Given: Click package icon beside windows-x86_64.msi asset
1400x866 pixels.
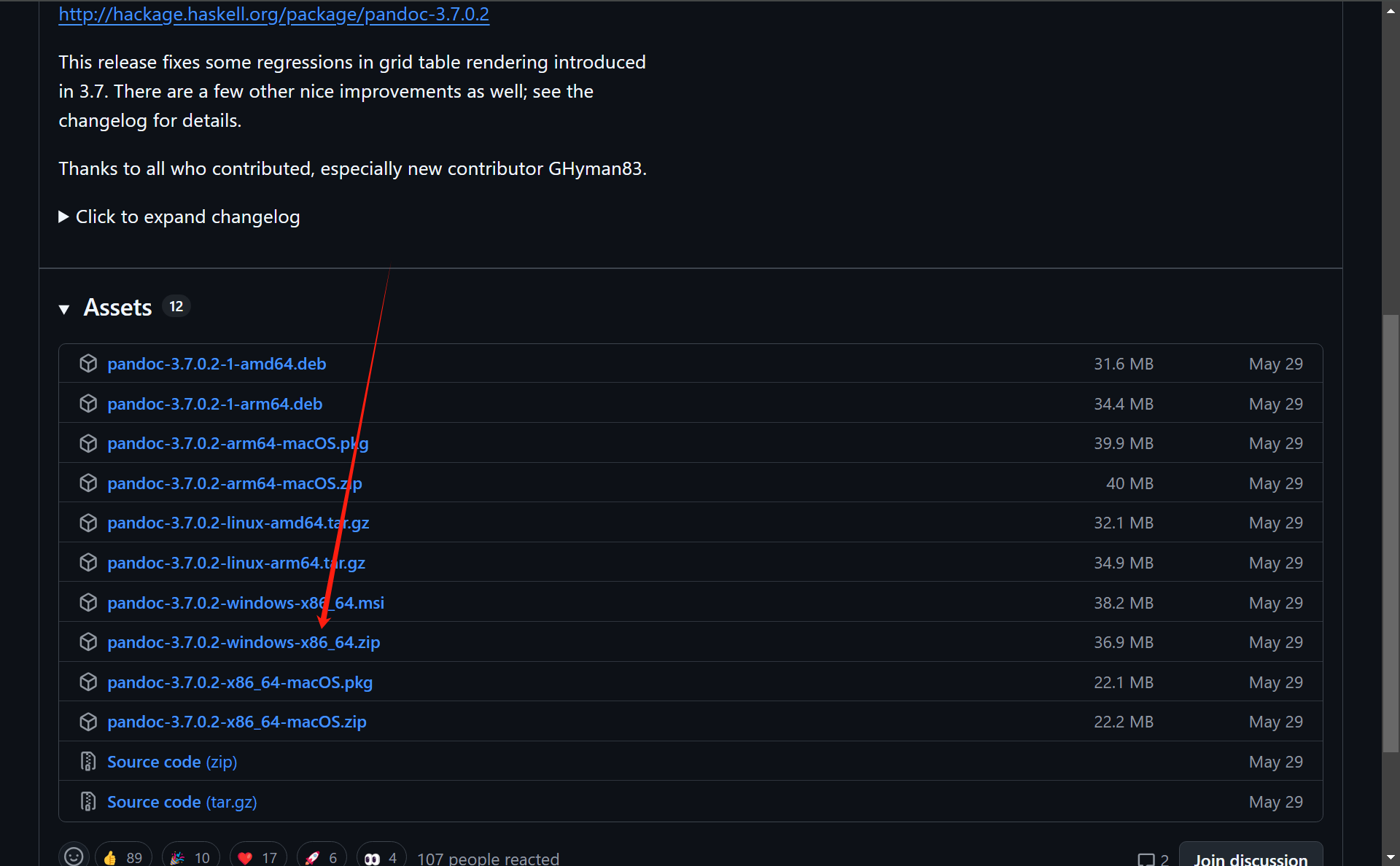Looking at the screenshot, I should pyautogui.click(x=88, y=602).
